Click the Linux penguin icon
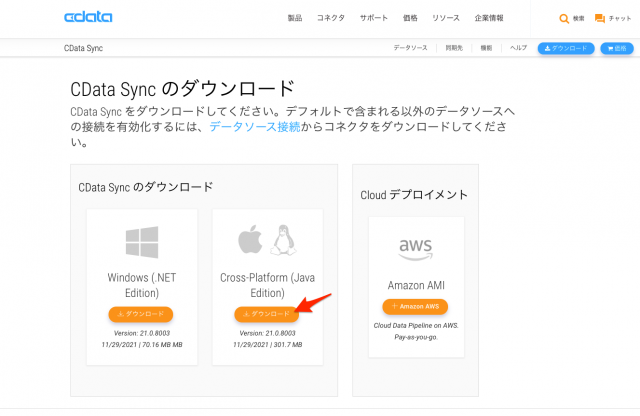640x416 pixels. click(x=283, y=240)
